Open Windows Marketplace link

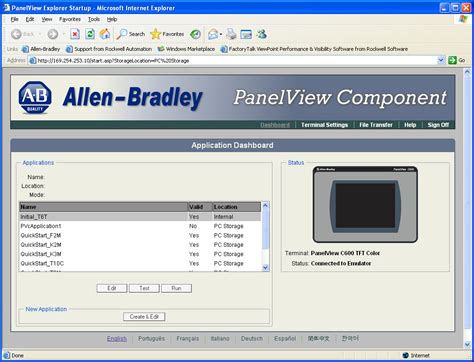click(186, 49)
